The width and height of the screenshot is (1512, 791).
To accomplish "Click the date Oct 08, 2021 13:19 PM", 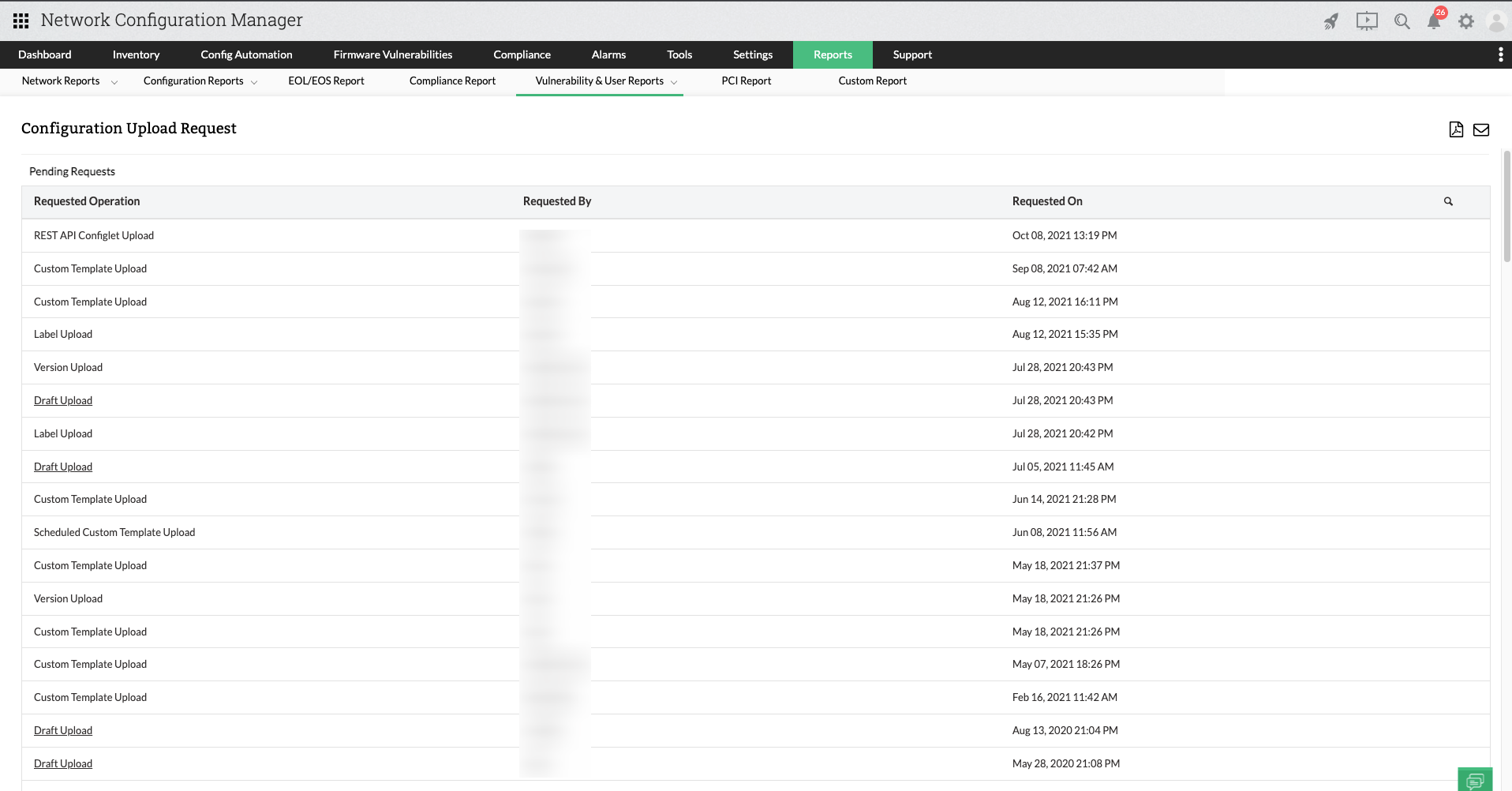I will pyautogui.click(x=1065, y=235).
